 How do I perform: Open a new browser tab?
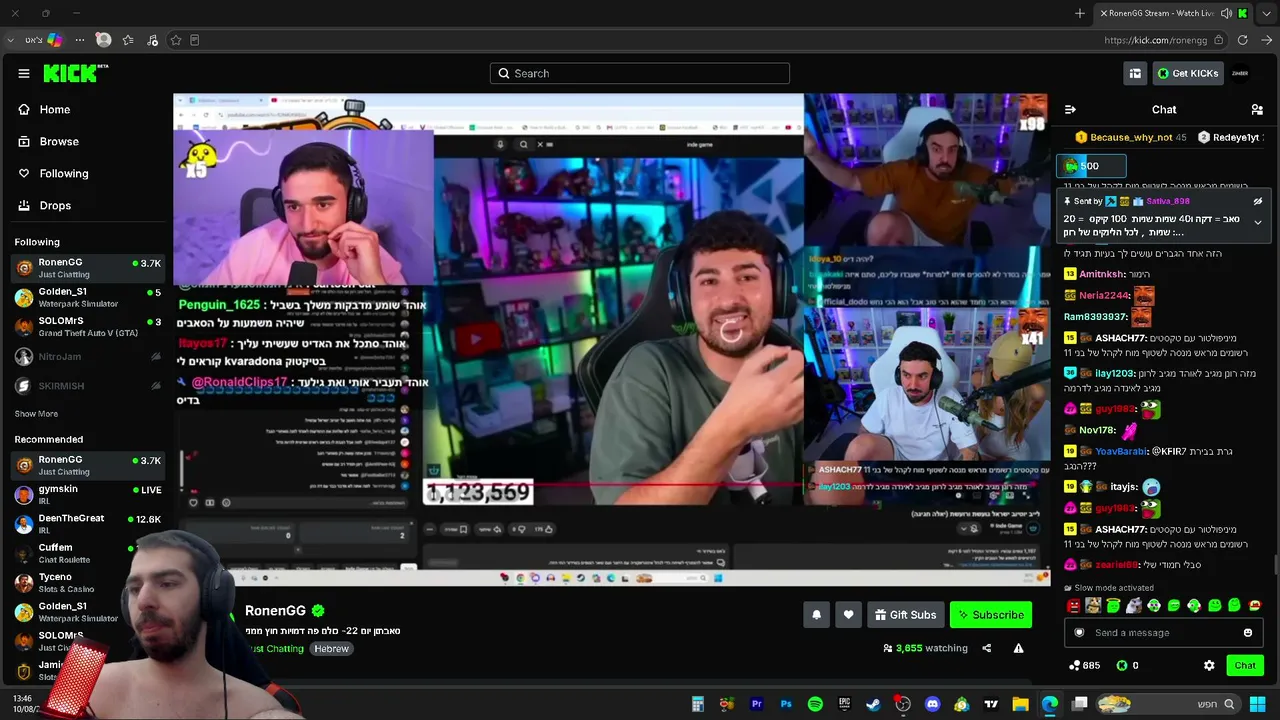(x=1080, y=13)
